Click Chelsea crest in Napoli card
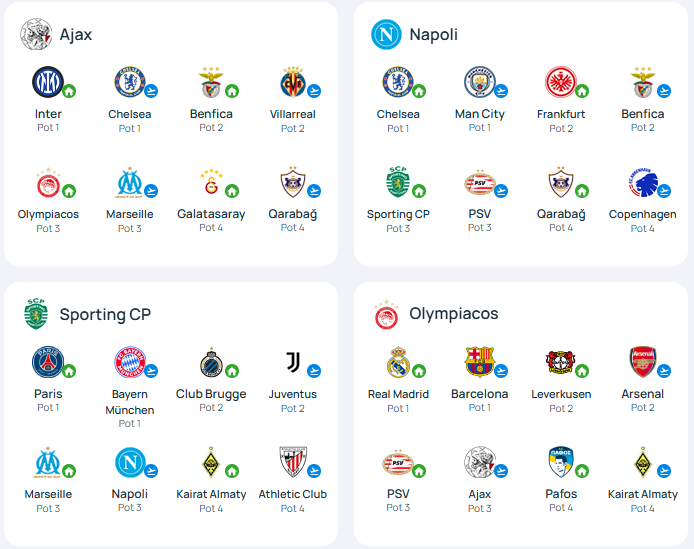The height and width of the screenshot is (549, 694). coord(398,82)
